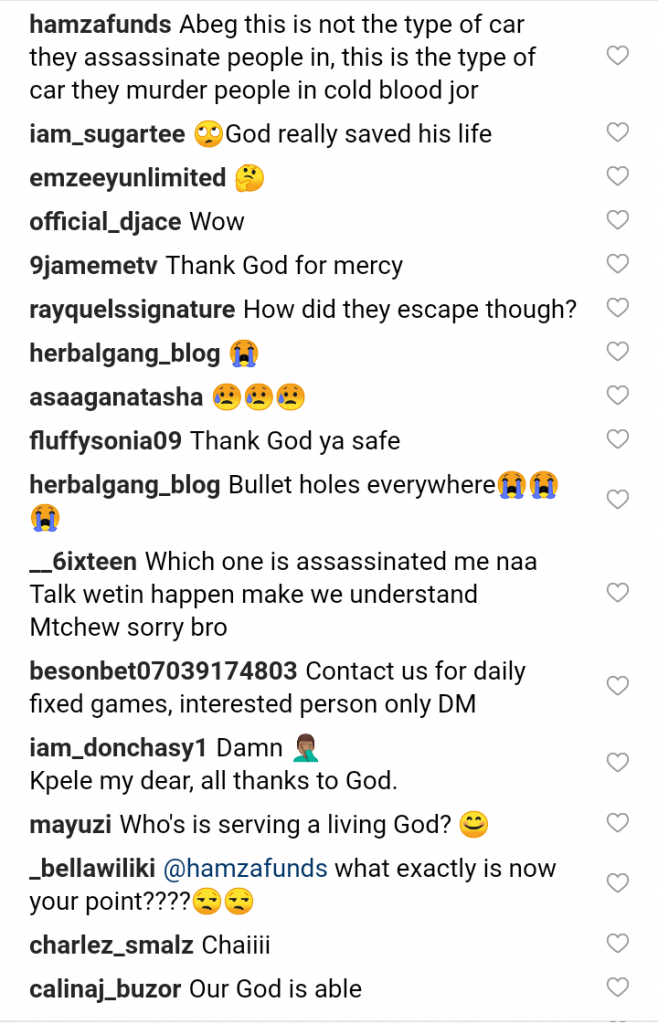Heart the 'Wow' comment by official_djace
This screenshot has height=1024, width=658.
(618, 220)
